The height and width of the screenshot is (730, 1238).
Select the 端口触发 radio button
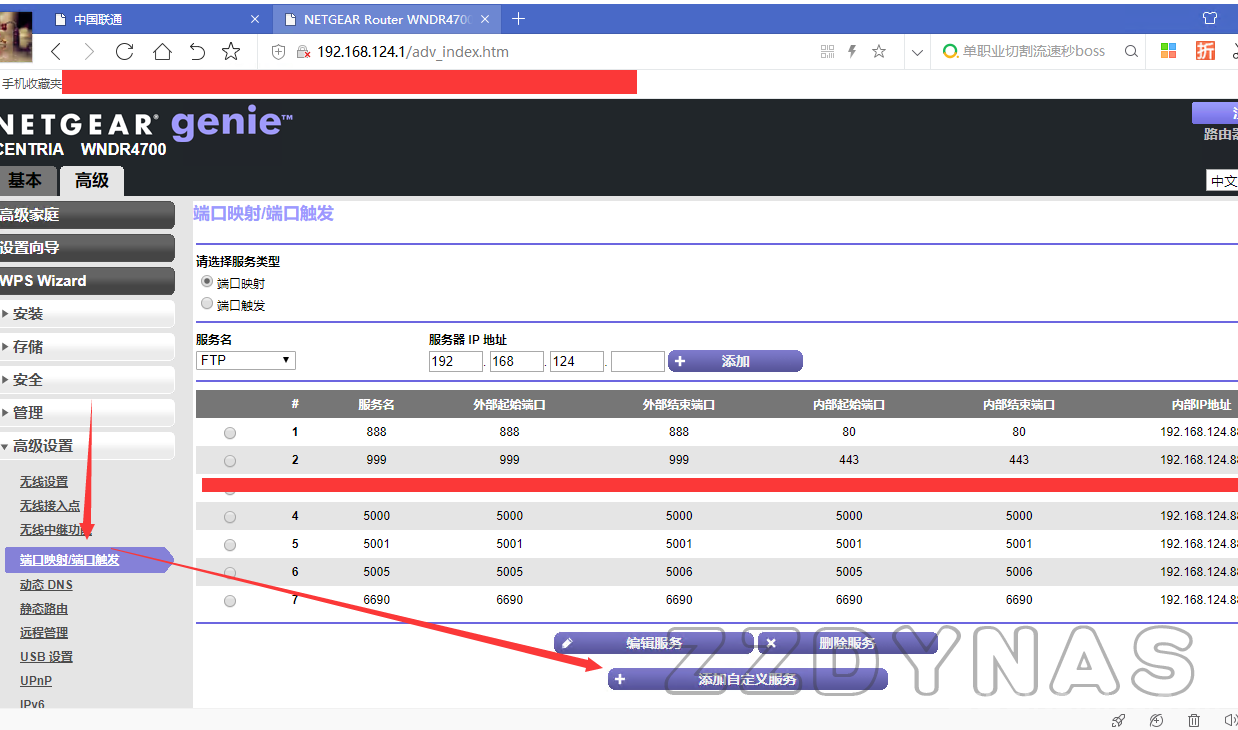tap(207, 304)
